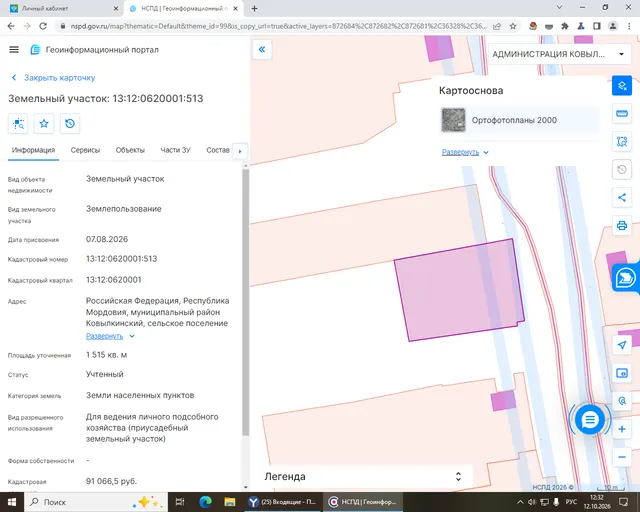Open File Explorer from taskbar

click(x=230, y=502)
